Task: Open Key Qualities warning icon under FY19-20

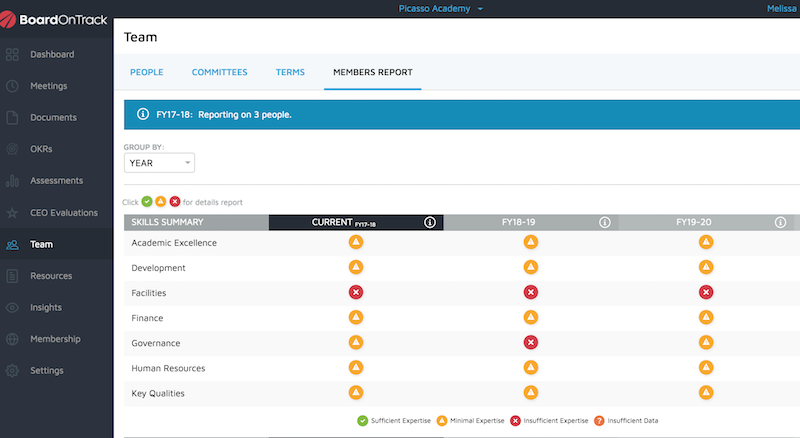Action: coord(706,393)
